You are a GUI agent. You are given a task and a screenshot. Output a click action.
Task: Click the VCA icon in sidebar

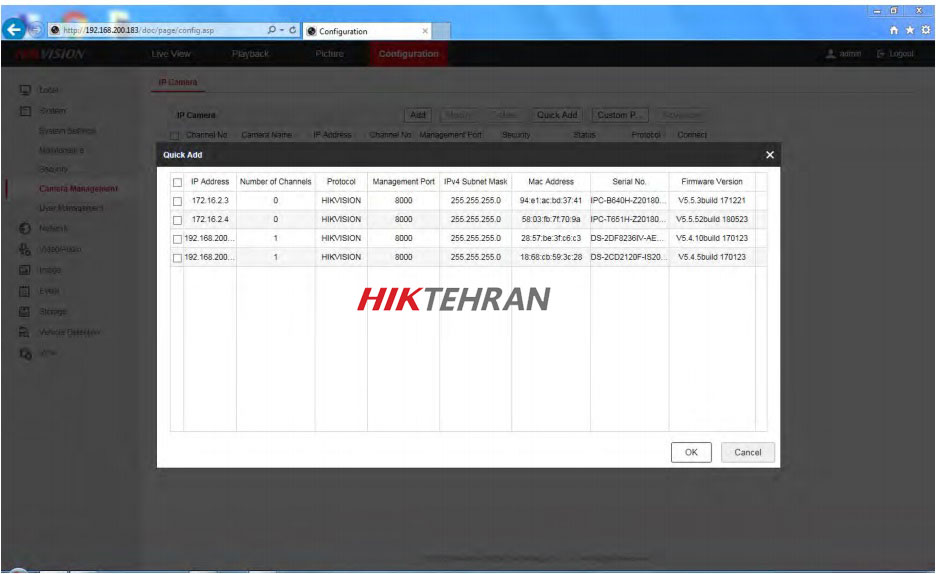pyautogui.click(x=25, y=353)
